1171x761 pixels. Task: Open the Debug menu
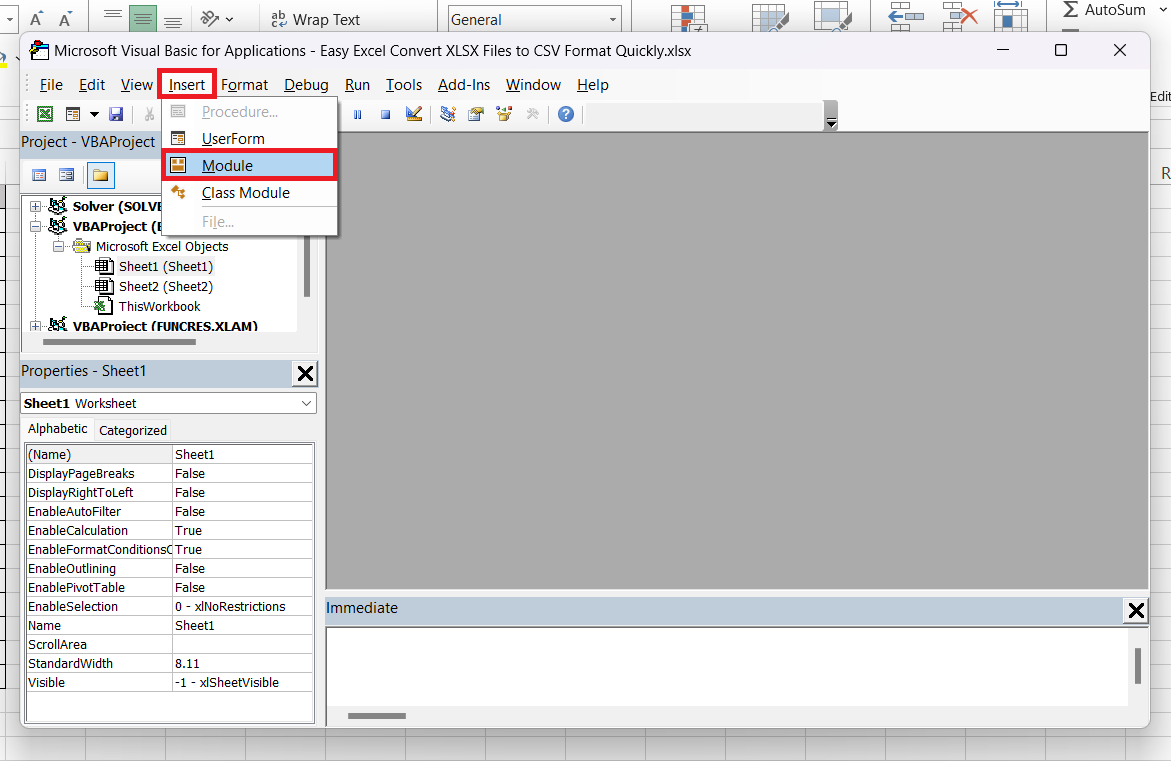(306, 85)
